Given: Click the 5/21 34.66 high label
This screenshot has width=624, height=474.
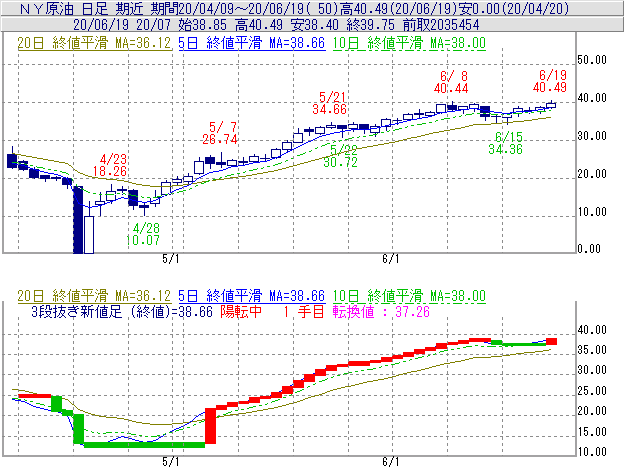Looking at the screenshot, I should tap(330, 103).
